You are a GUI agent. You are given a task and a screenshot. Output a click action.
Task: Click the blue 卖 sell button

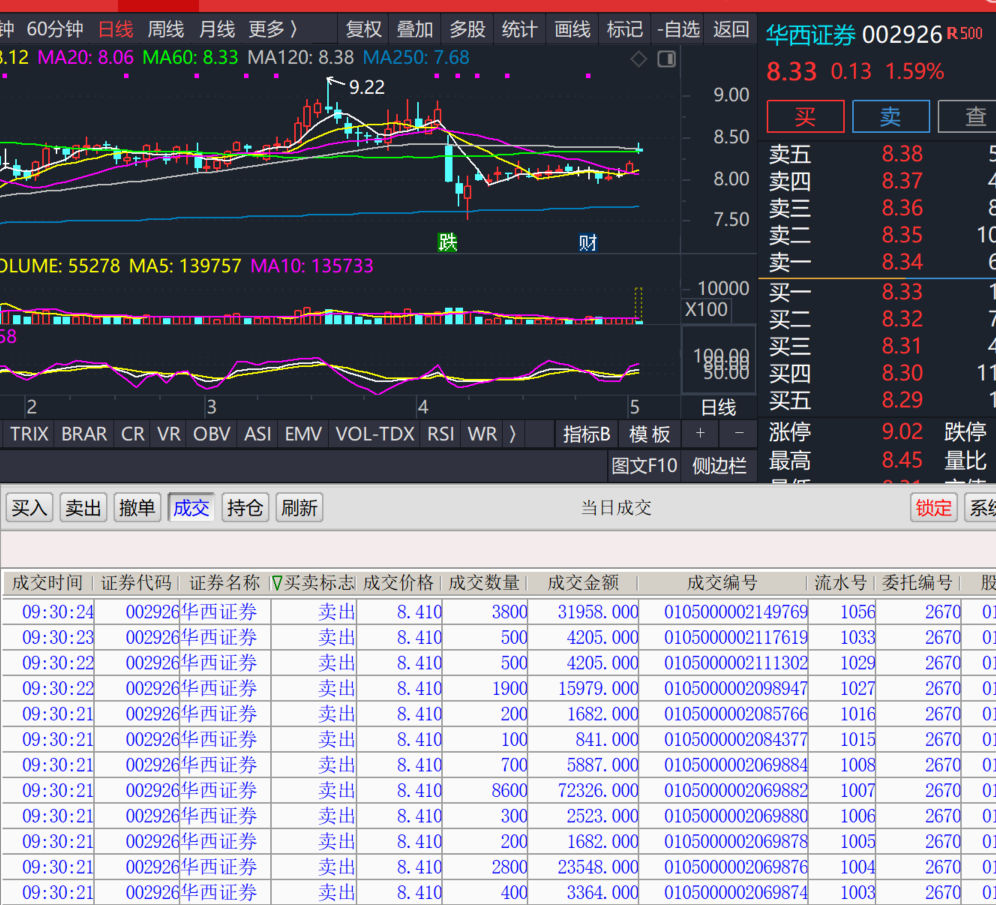coord(890,116)
